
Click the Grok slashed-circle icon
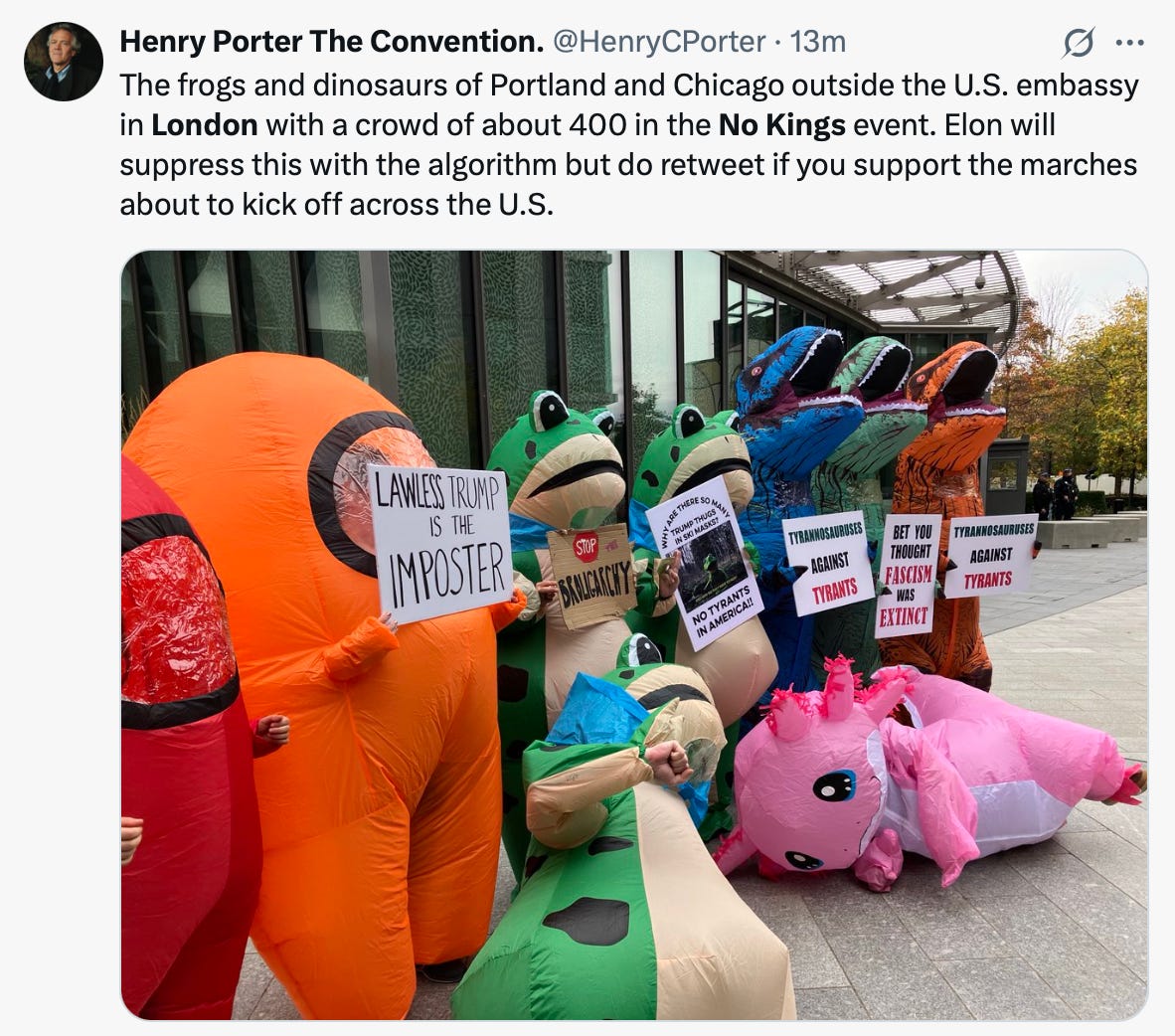click(x=1079, y=43)
